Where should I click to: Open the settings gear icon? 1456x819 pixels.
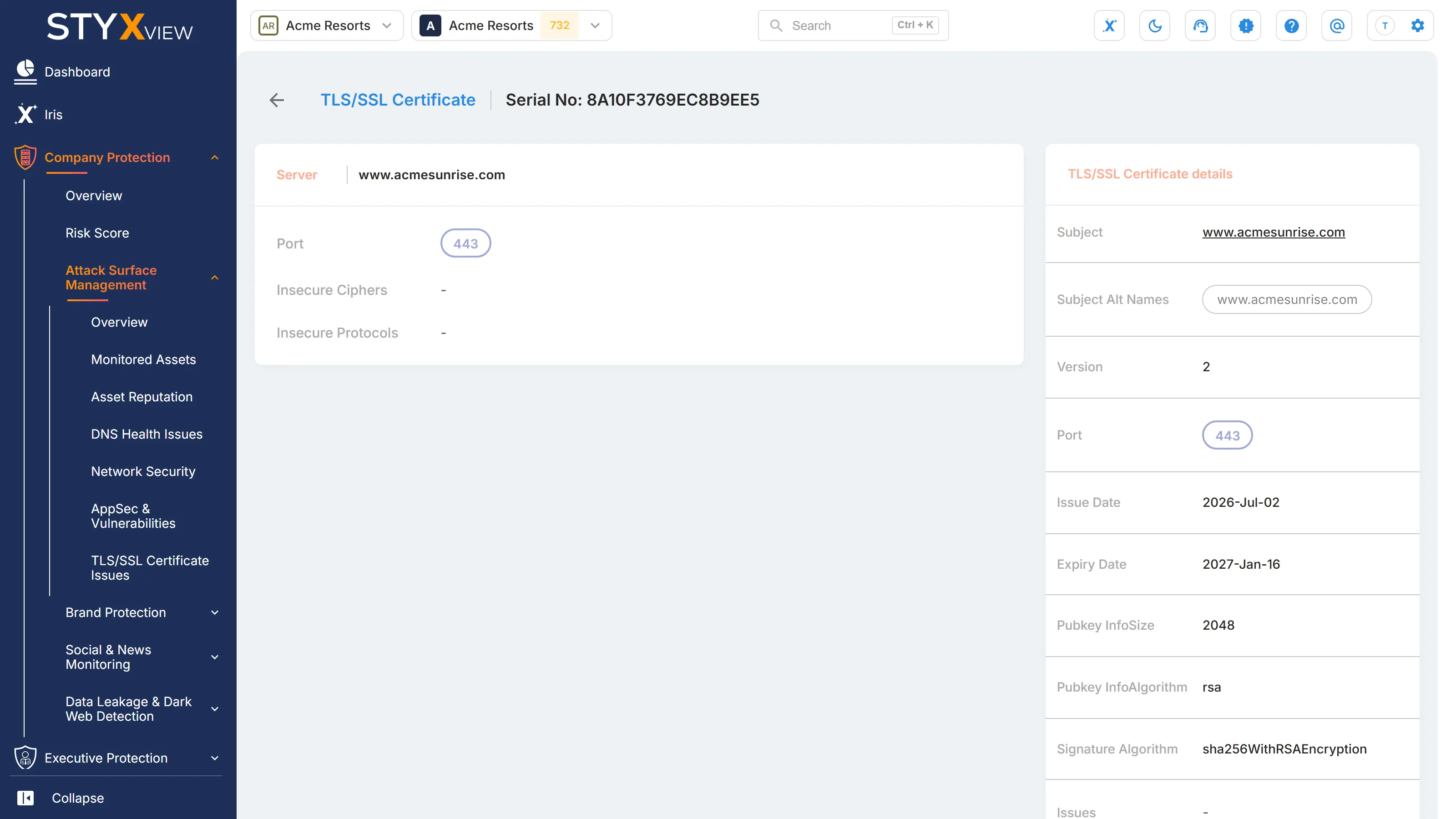pos(1418,25)
